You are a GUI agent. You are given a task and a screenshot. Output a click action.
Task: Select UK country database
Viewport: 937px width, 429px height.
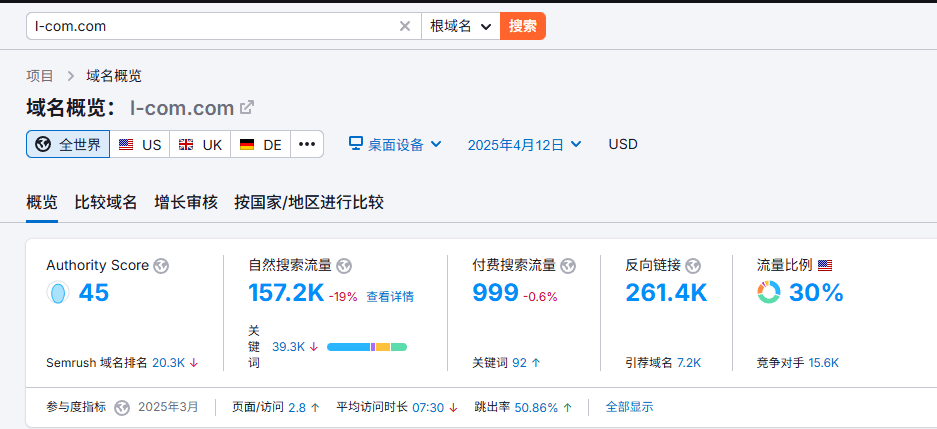[x=200, y=144]
